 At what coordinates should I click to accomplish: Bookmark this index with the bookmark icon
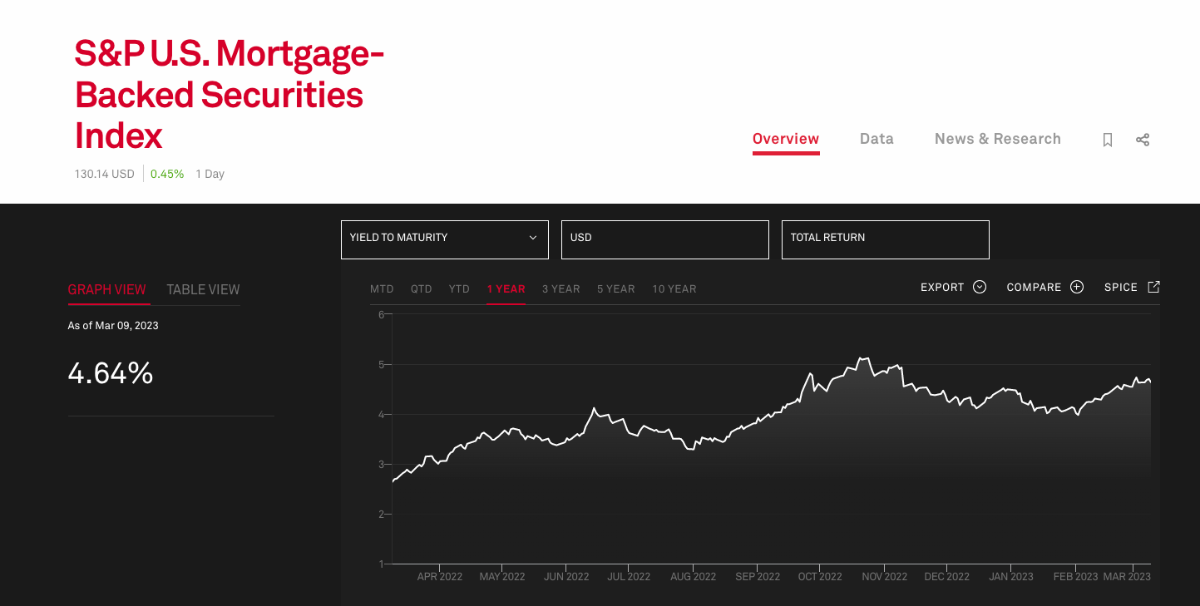point(1107,140)
